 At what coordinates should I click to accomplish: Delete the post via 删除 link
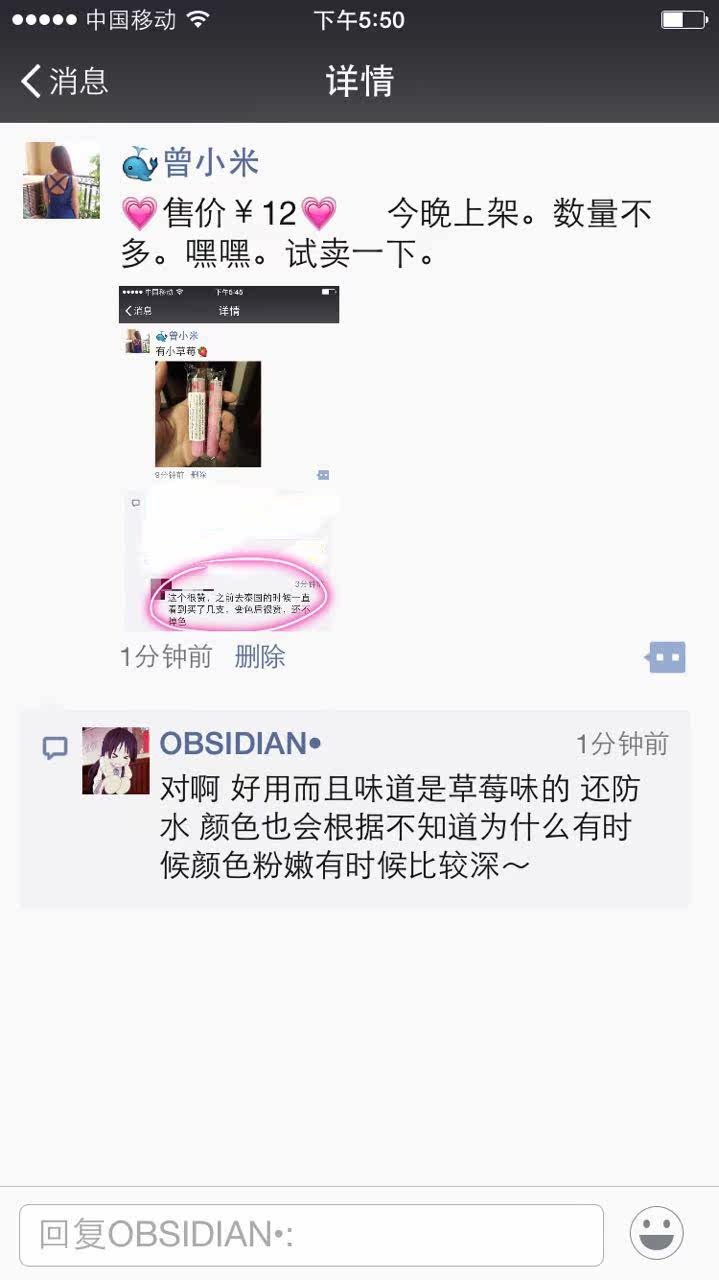260,657
